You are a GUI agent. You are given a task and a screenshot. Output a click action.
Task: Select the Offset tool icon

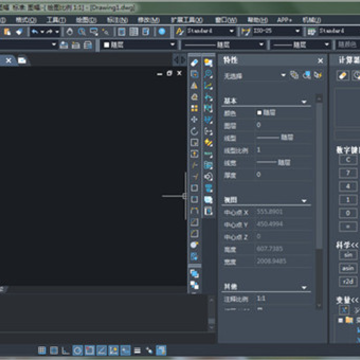click(x=194, y=97)
